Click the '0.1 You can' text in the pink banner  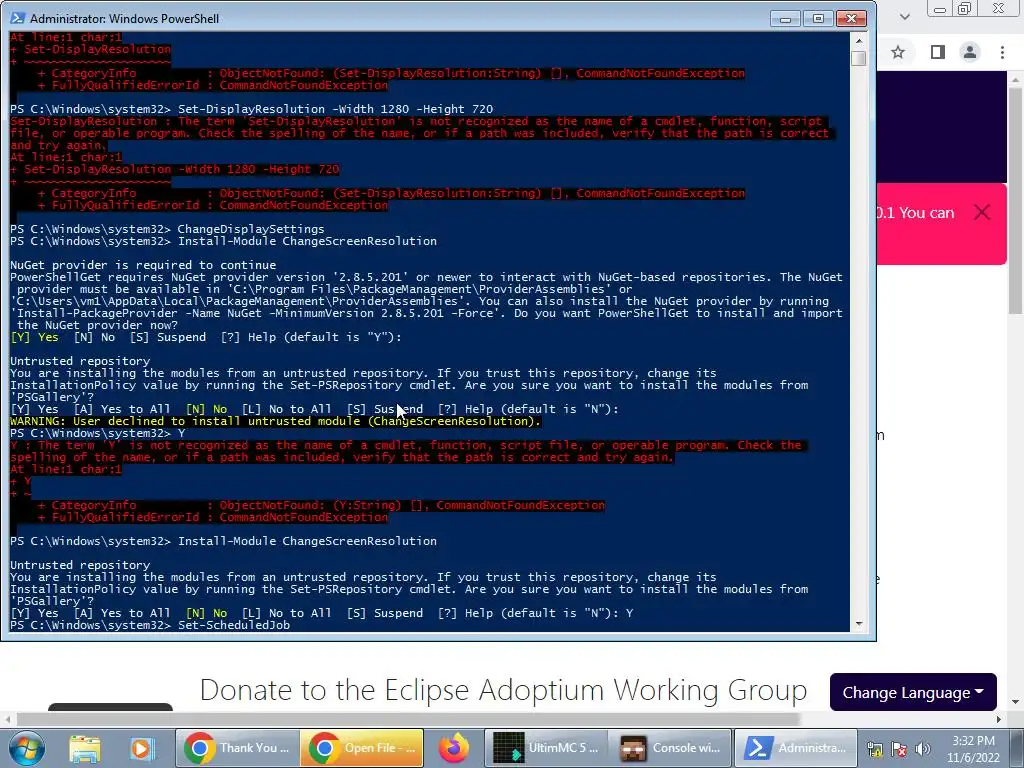(915, 213)
